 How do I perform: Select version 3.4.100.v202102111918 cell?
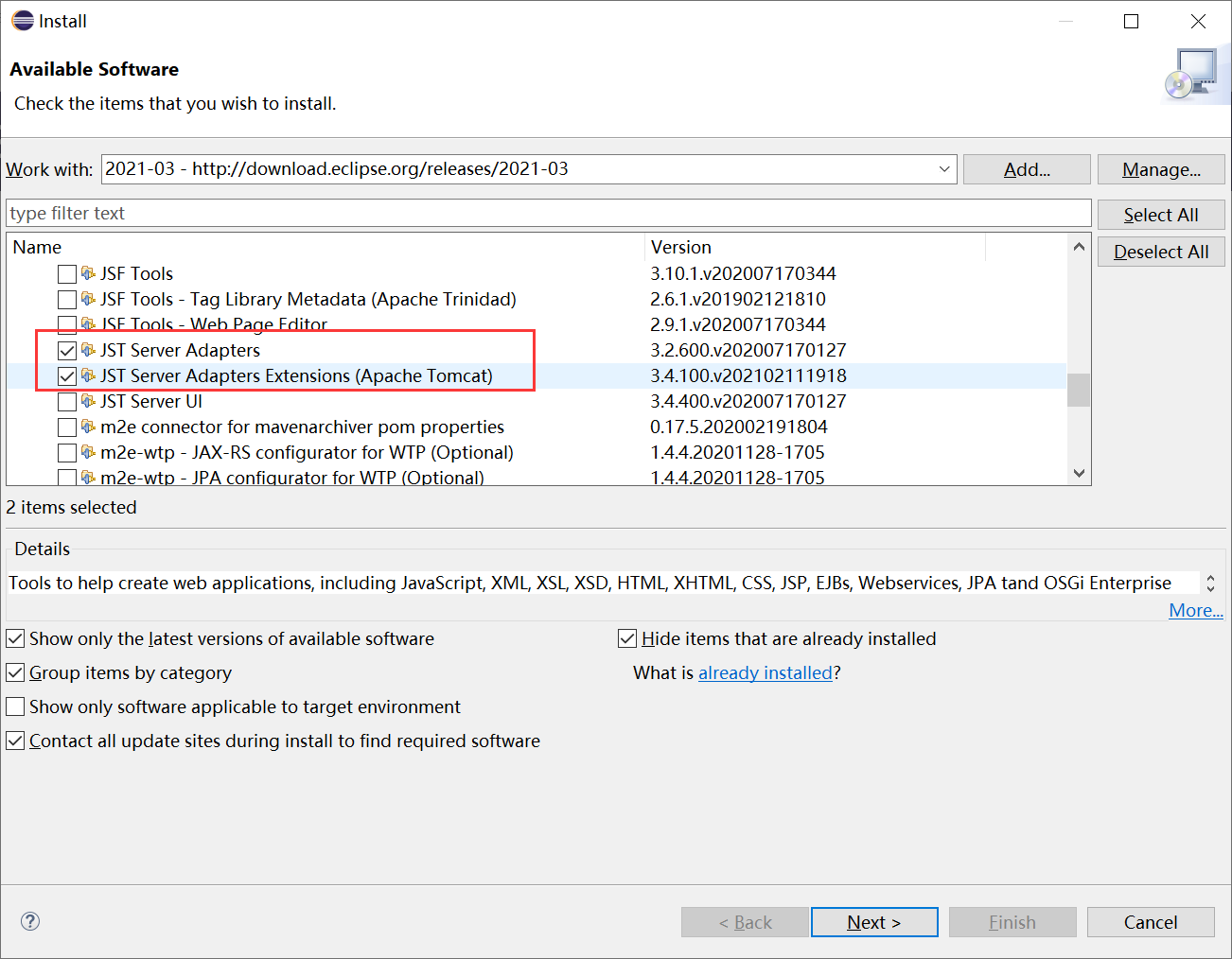pyautogui.click(x=748, y=375)
